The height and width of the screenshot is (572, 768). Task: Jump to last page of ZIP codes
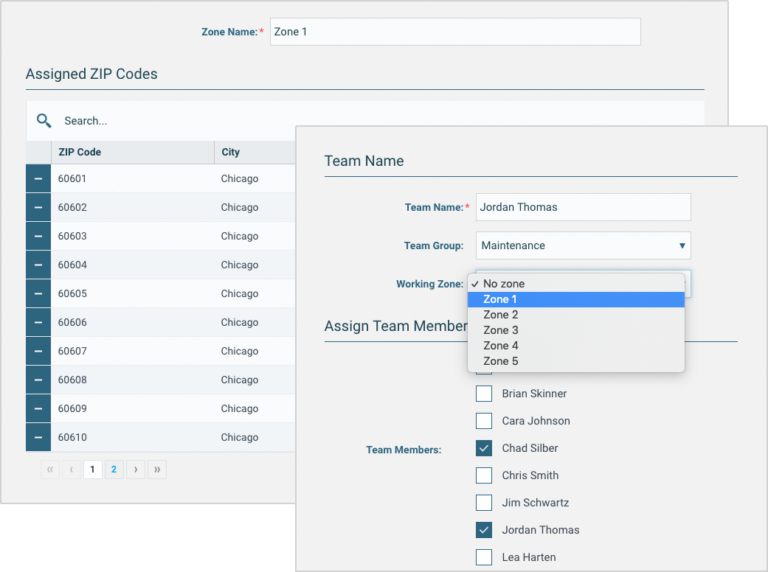tap(157, 469)
